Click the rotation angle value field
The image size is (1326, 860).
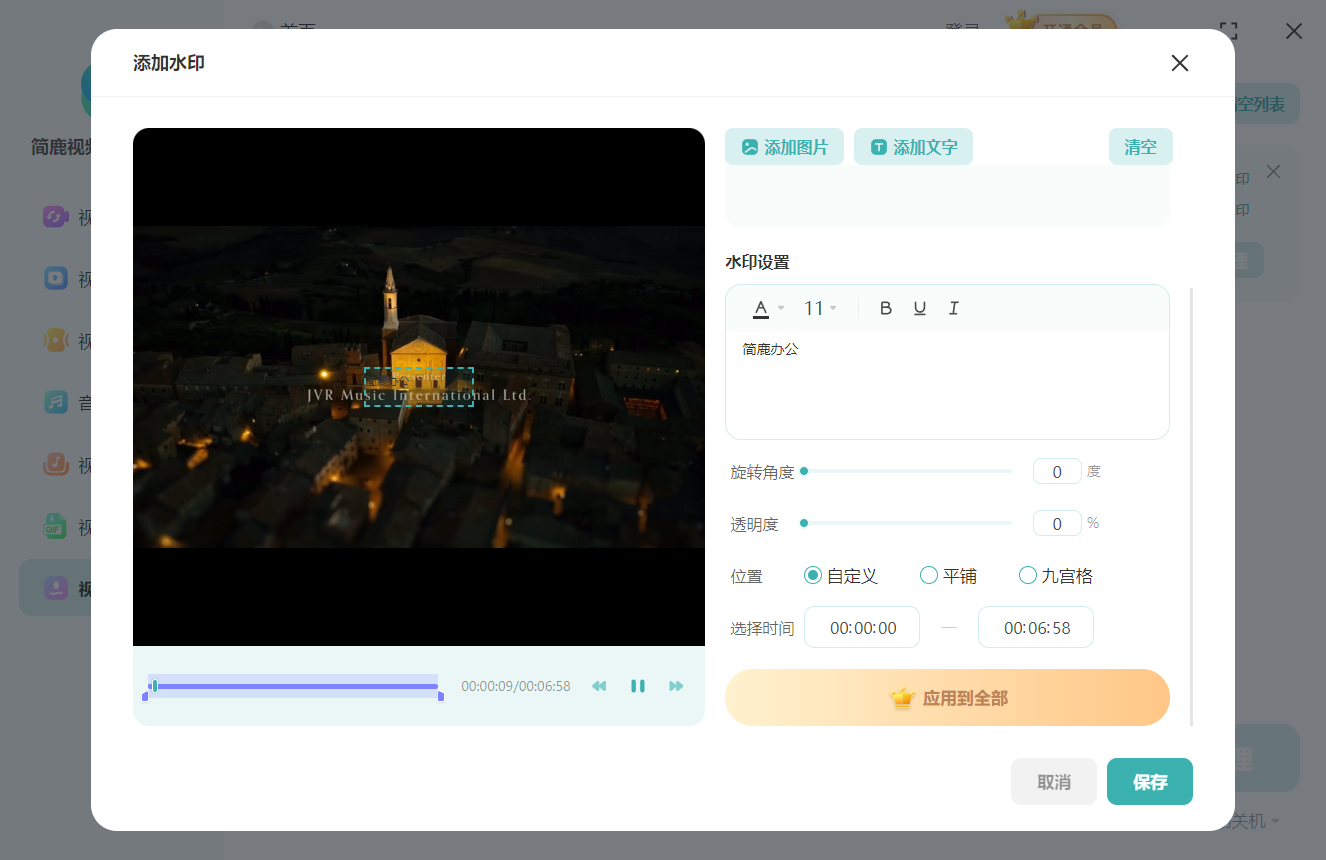pos(1057,471)
